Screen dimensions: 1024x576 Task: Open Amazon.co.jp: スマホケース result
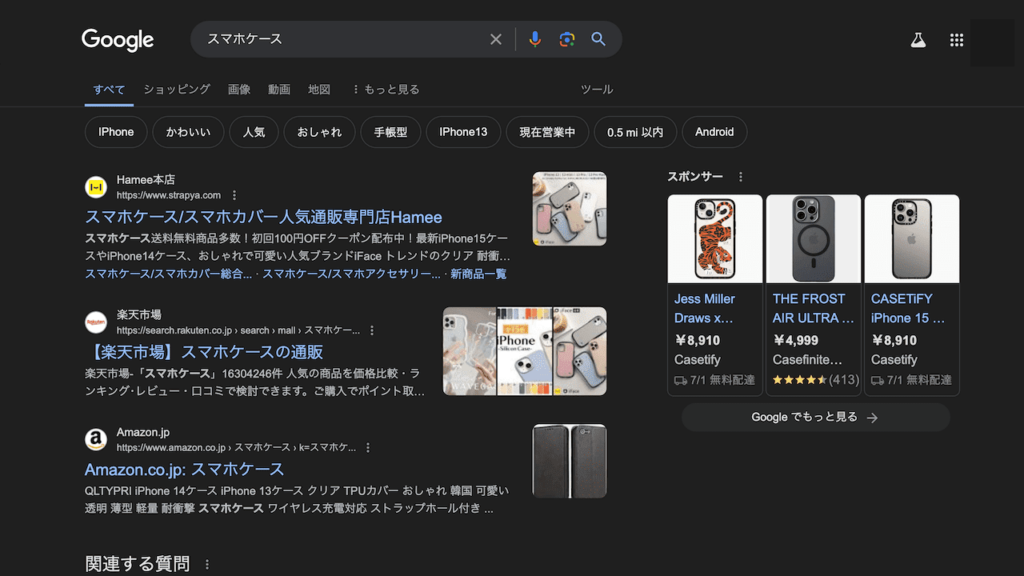tap(184, 470)
